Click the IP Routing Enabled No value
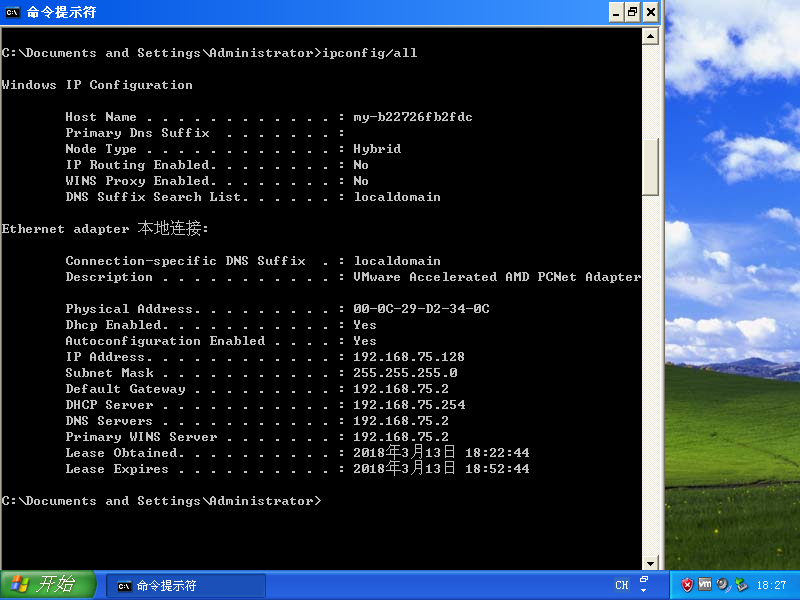 click(x=361, y=165)
